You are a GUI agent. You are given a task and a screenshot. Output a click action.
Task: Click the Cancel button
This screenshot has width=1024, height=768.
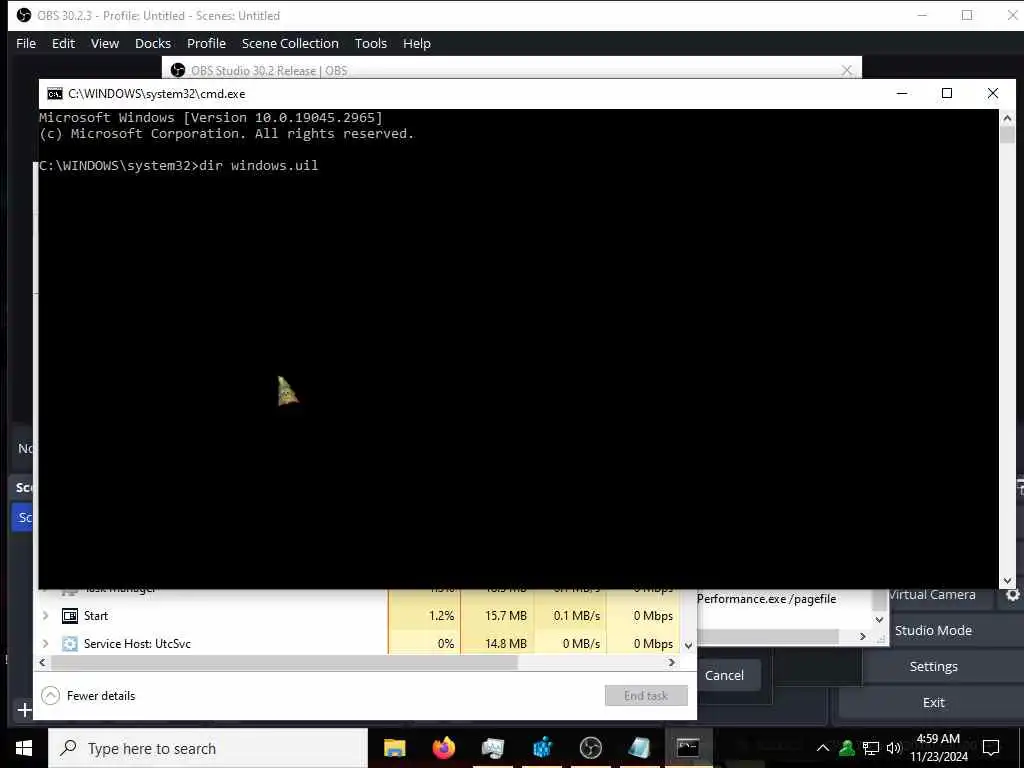724,675
